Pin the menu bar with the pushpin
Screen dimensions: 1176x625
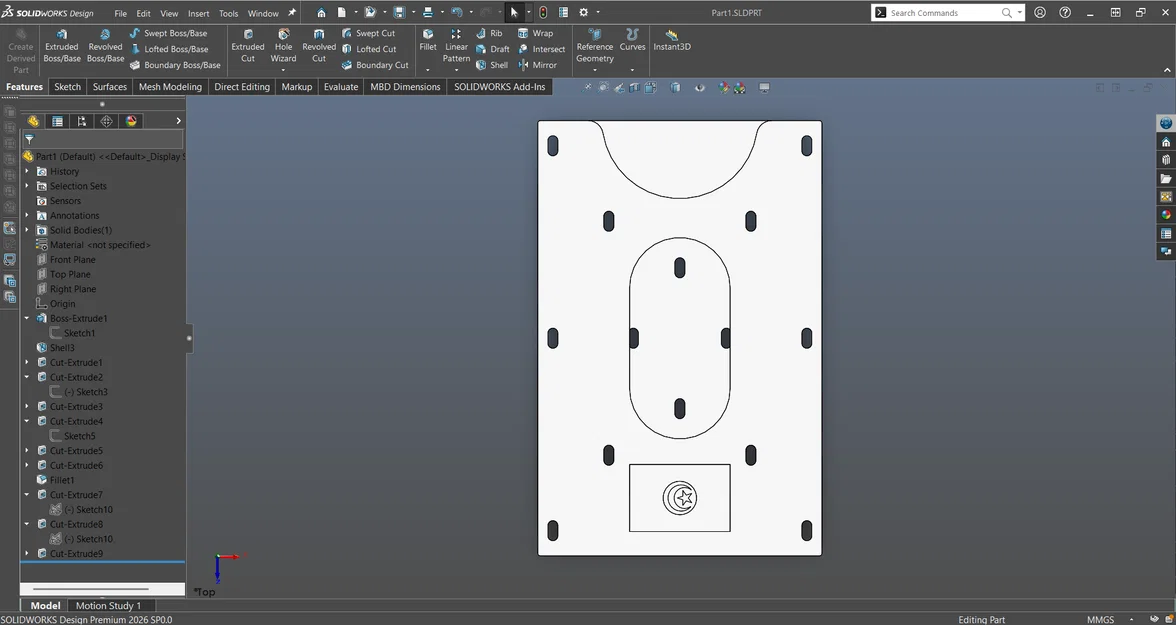(292, 13)
